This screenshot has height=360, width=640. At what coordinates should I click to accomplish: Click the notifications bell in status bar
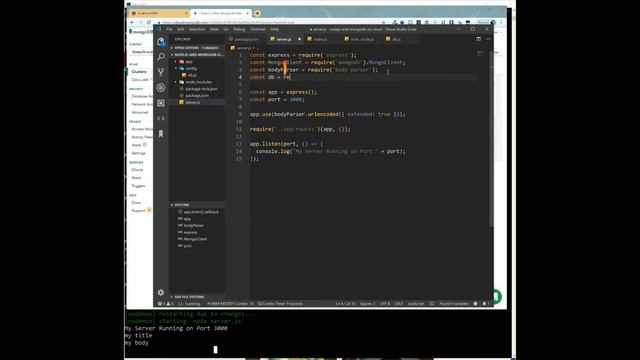485,304
